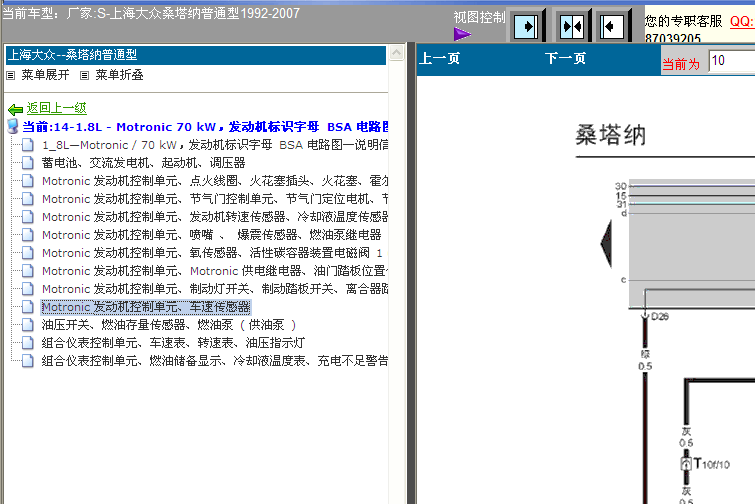Click document icon beside 车速传感器 entry
Image resolution: width=755 pixels, height=504 pixels.
pyautogui.click(x=28, y=307)
